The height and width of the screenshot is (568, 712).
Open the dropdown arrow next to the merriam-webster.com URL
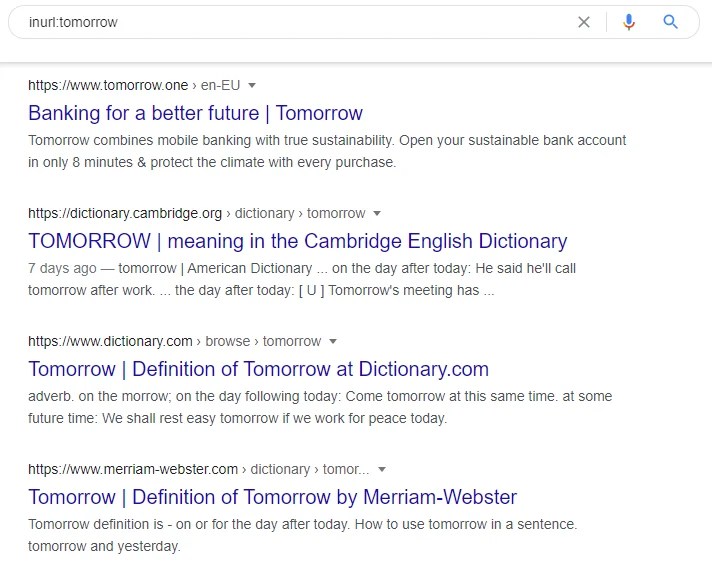(381, 469)
